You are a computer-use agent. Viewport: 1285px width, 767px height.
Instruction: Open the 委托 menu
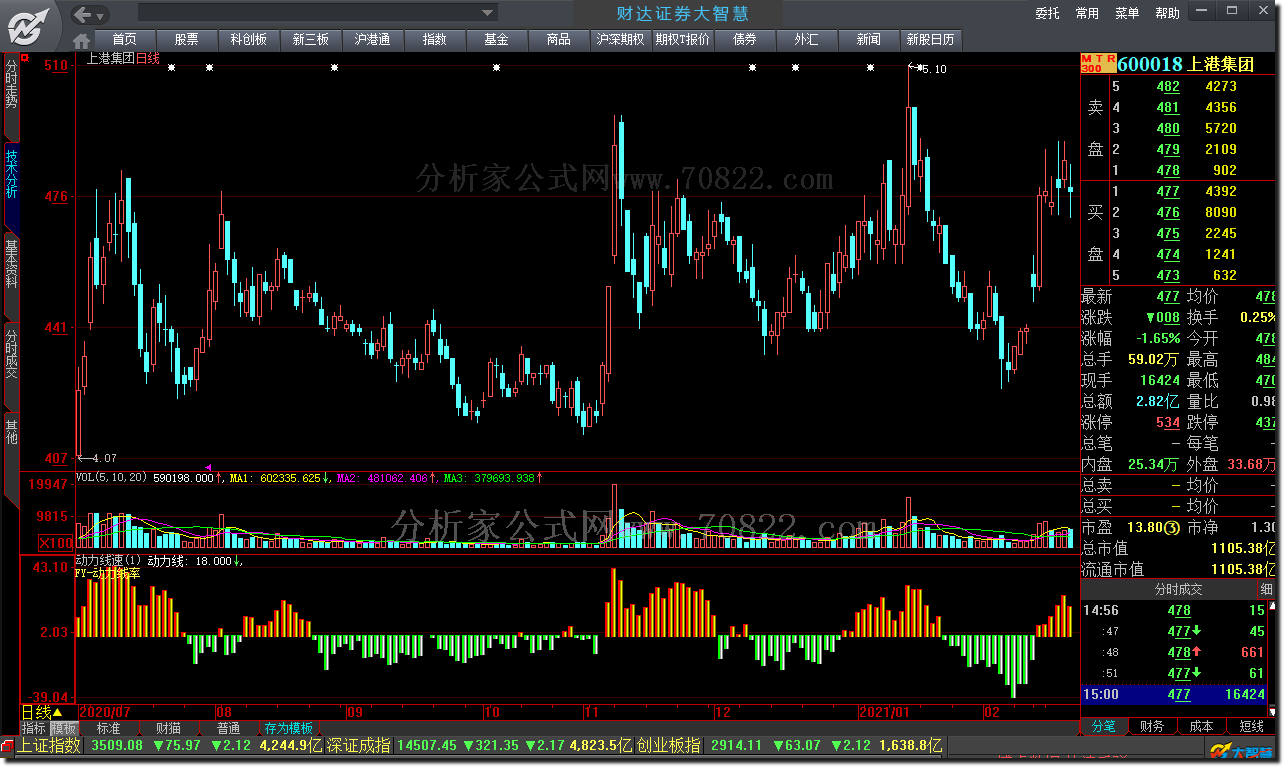point(1047,13)
